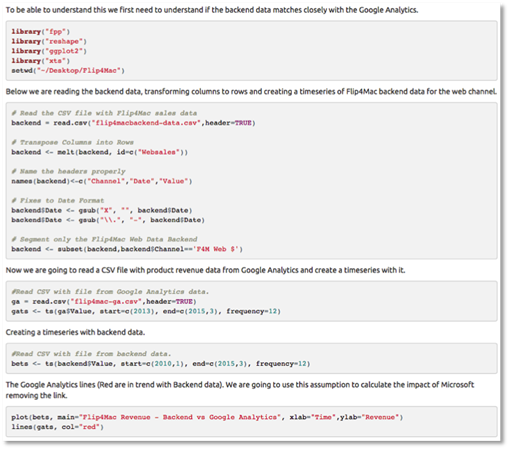Click the library("ggplot2") code line
Viewport: 509px width, 449px height.
tap(49, 51)
